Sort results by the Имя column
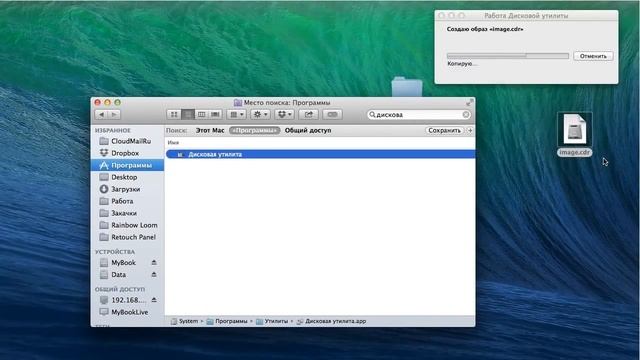 [x=173, y=142]
